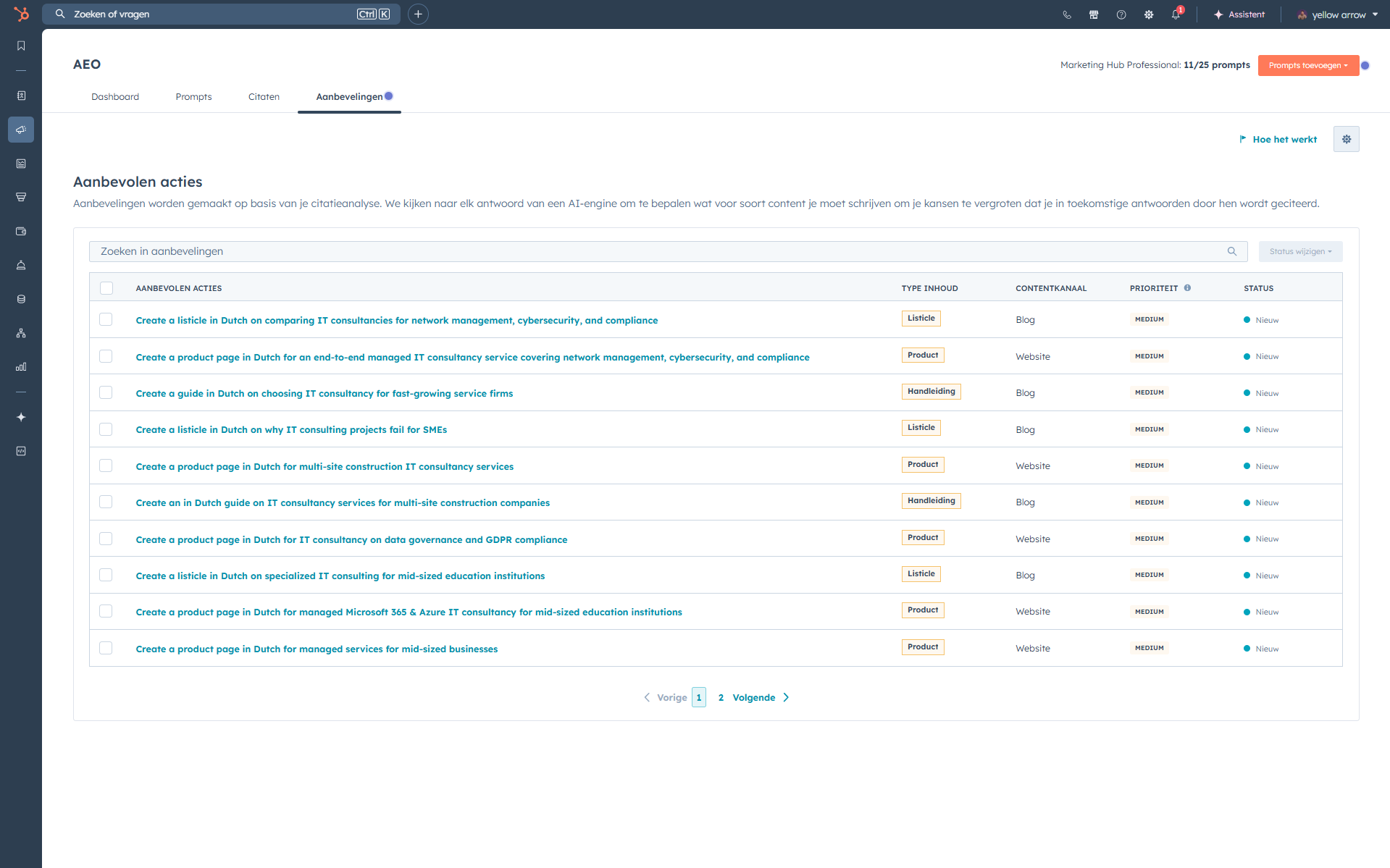Sort by the Prioriteit column header

[1153, 288]
